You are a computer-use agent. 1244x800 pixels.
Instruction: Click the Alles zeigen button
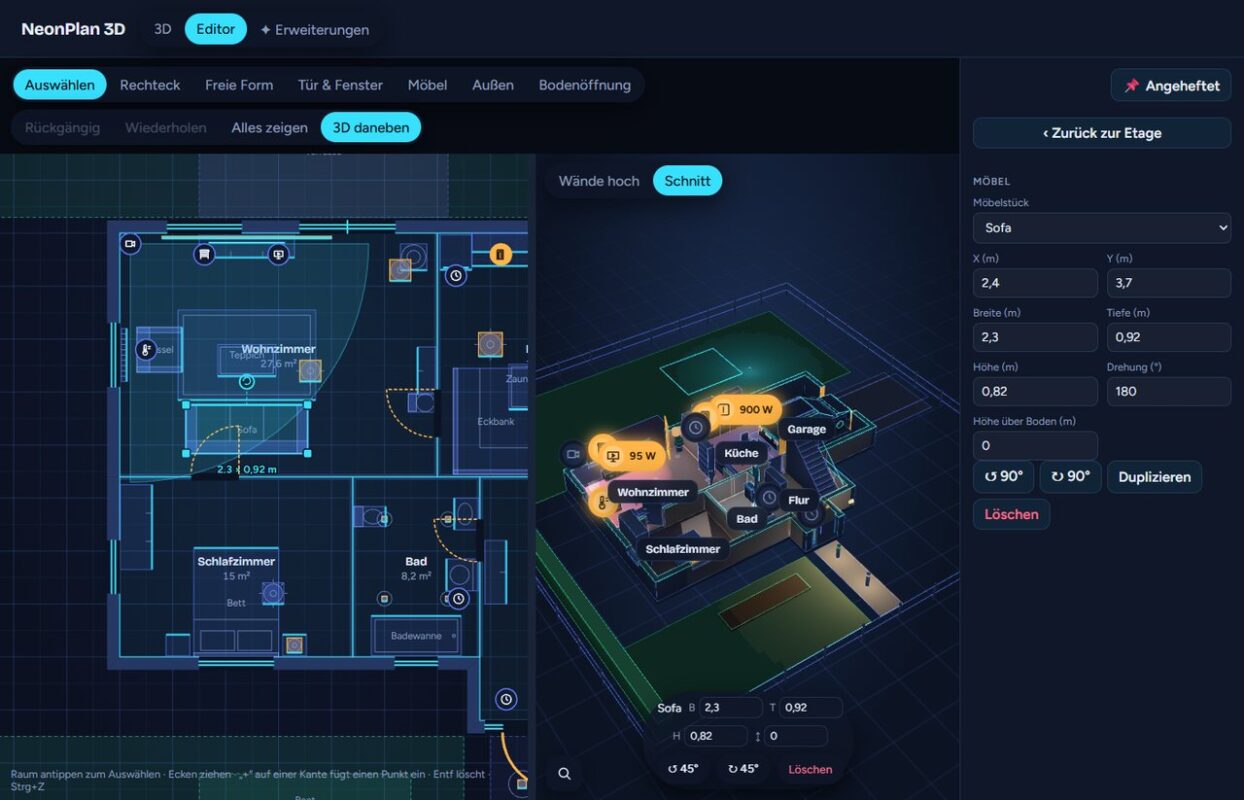(270, 127)
